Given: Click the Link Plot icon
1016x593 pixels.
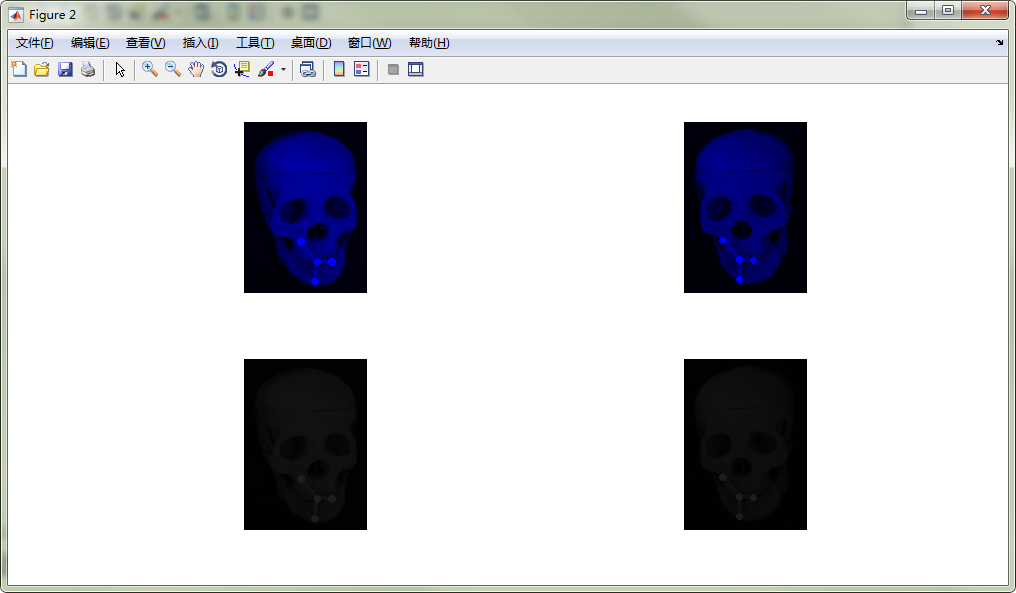Looking at the screenshot, I should [308, 69].
